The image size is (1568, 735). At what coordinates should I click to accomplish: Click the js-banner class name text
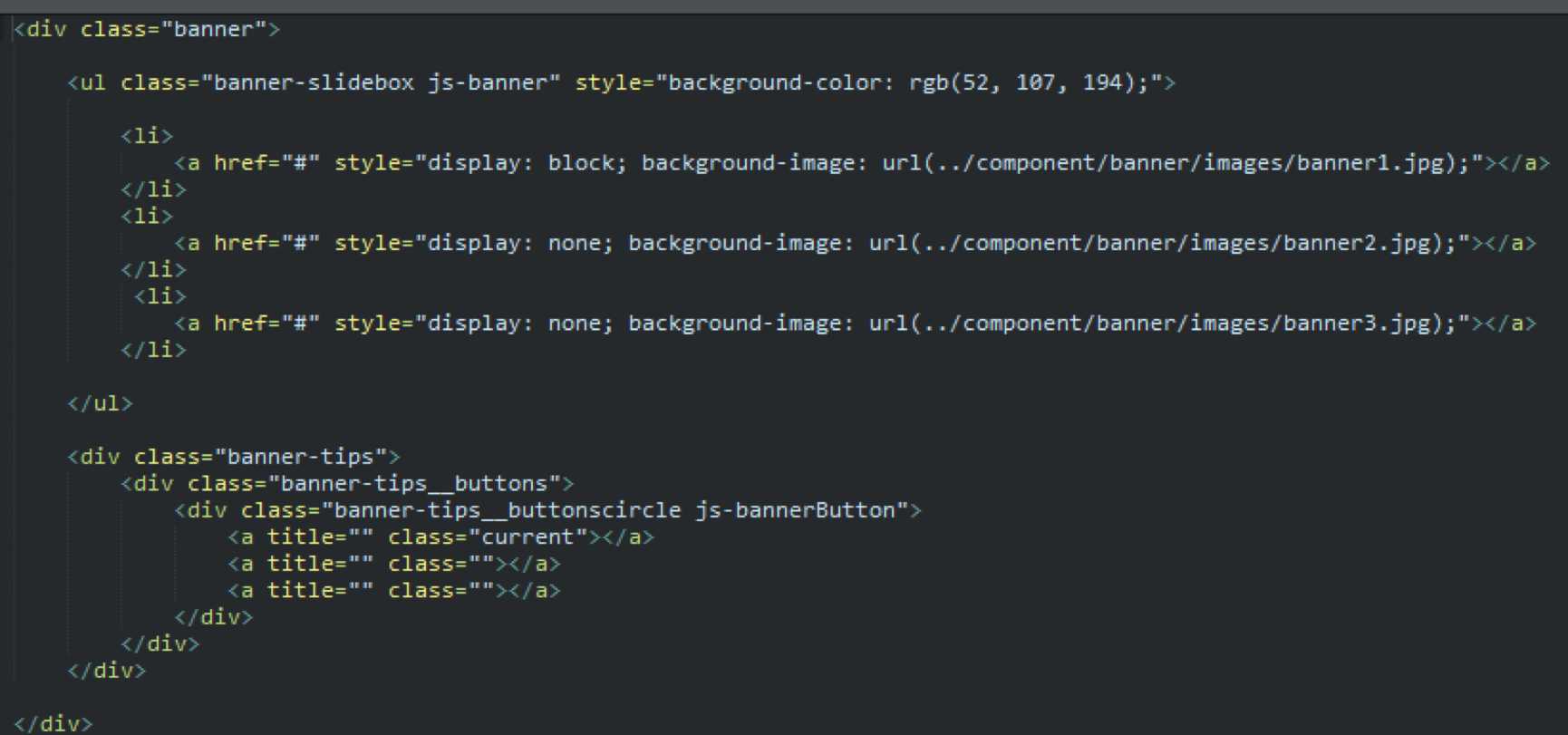pos(488,82)
